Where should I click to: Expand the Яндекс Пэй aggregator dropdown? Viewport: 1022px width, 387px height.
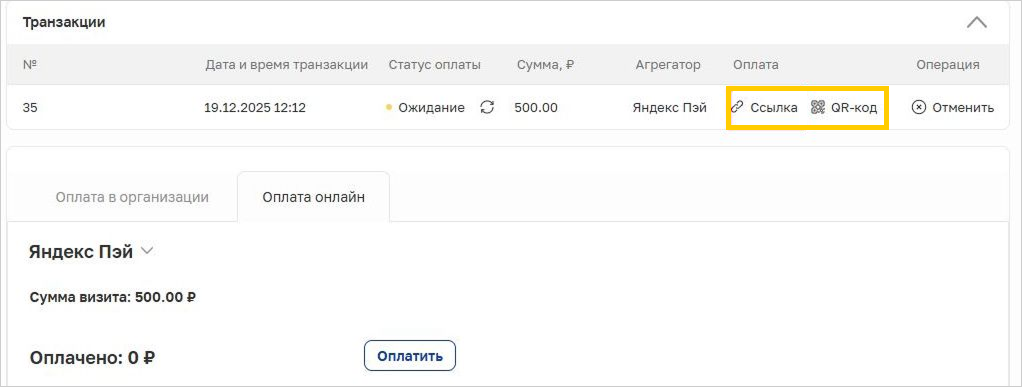click(x=147, y=251)
